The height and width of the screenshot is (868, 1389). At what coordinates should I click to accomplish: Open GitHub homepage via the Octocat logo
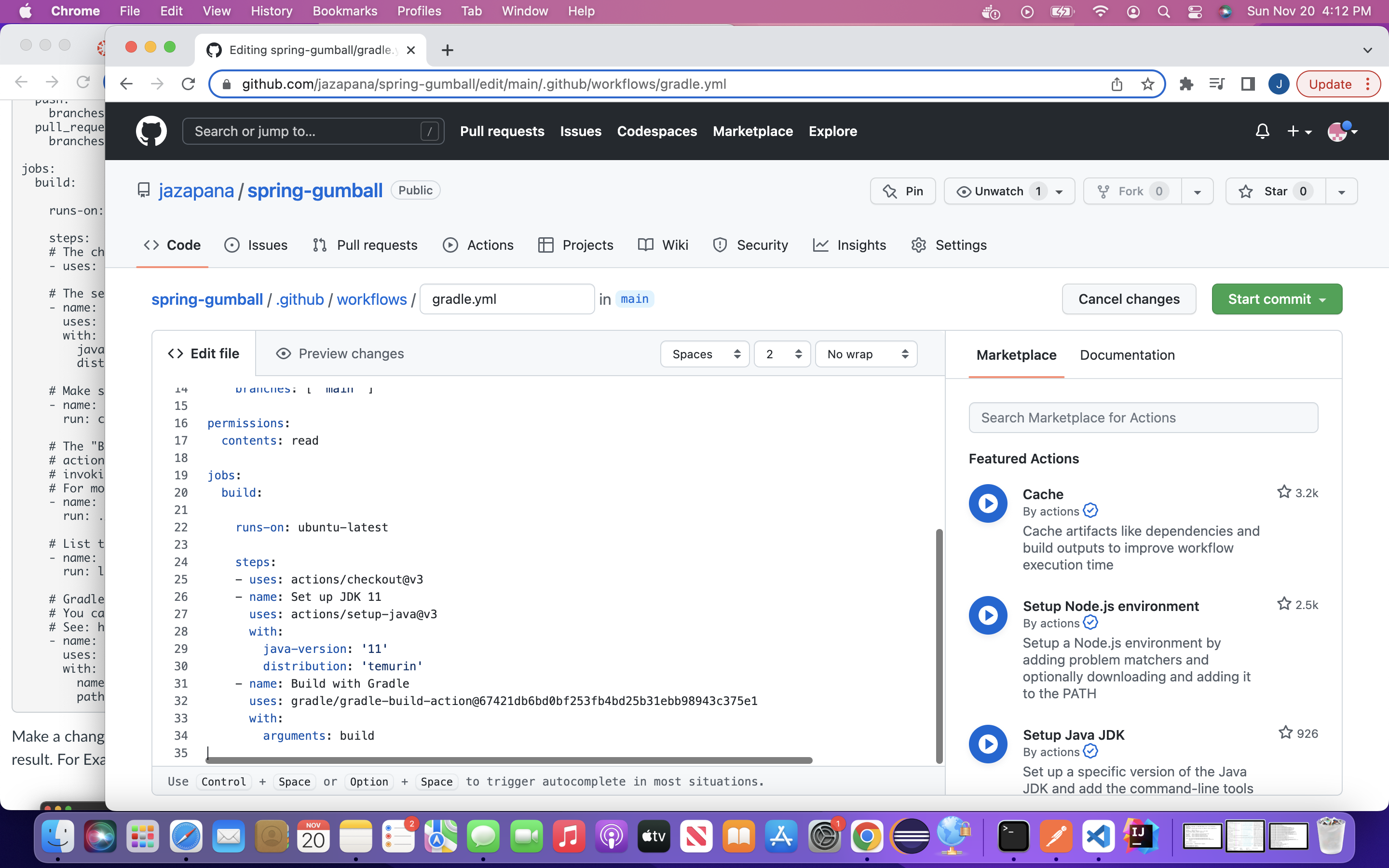(x=151, y=131)
